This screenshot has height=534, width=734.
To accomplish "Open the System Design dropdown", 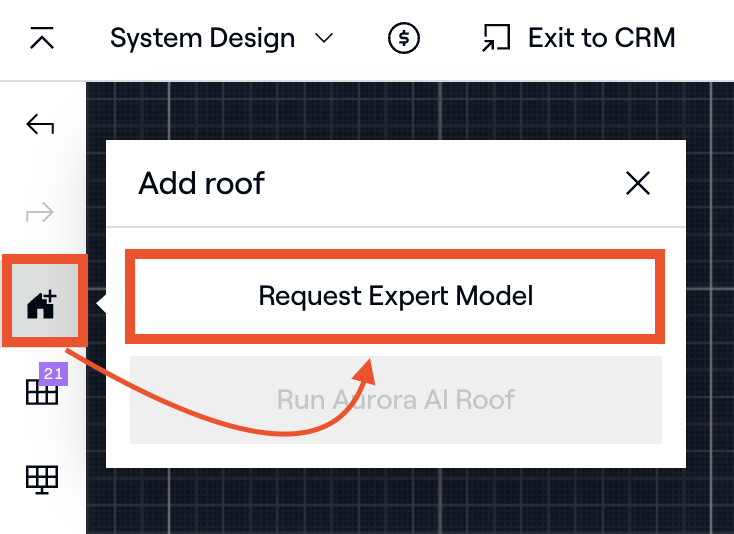I will coord(221,38).
